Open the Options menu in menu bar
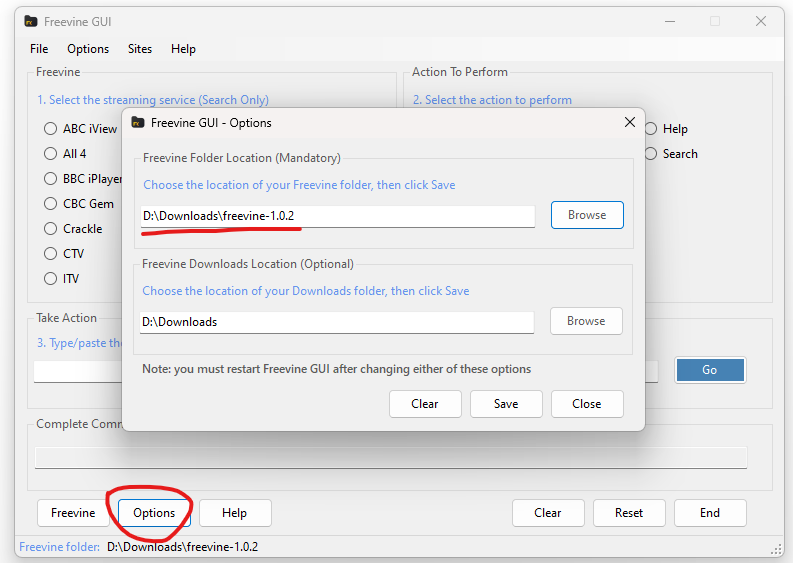The width and height of the screenshot is (793, 563). click(88, 49)
